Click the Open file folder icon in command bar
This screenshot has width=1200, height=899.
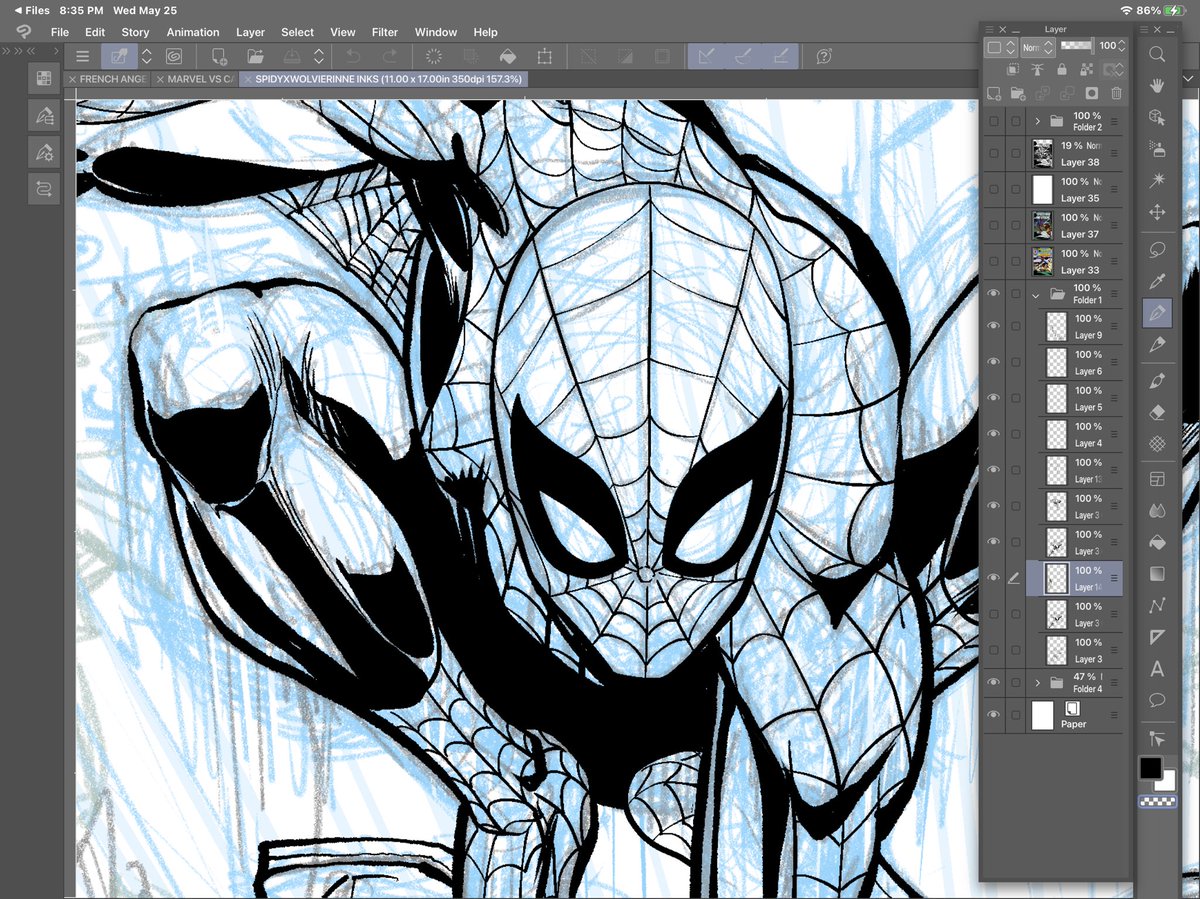[256, 57]
